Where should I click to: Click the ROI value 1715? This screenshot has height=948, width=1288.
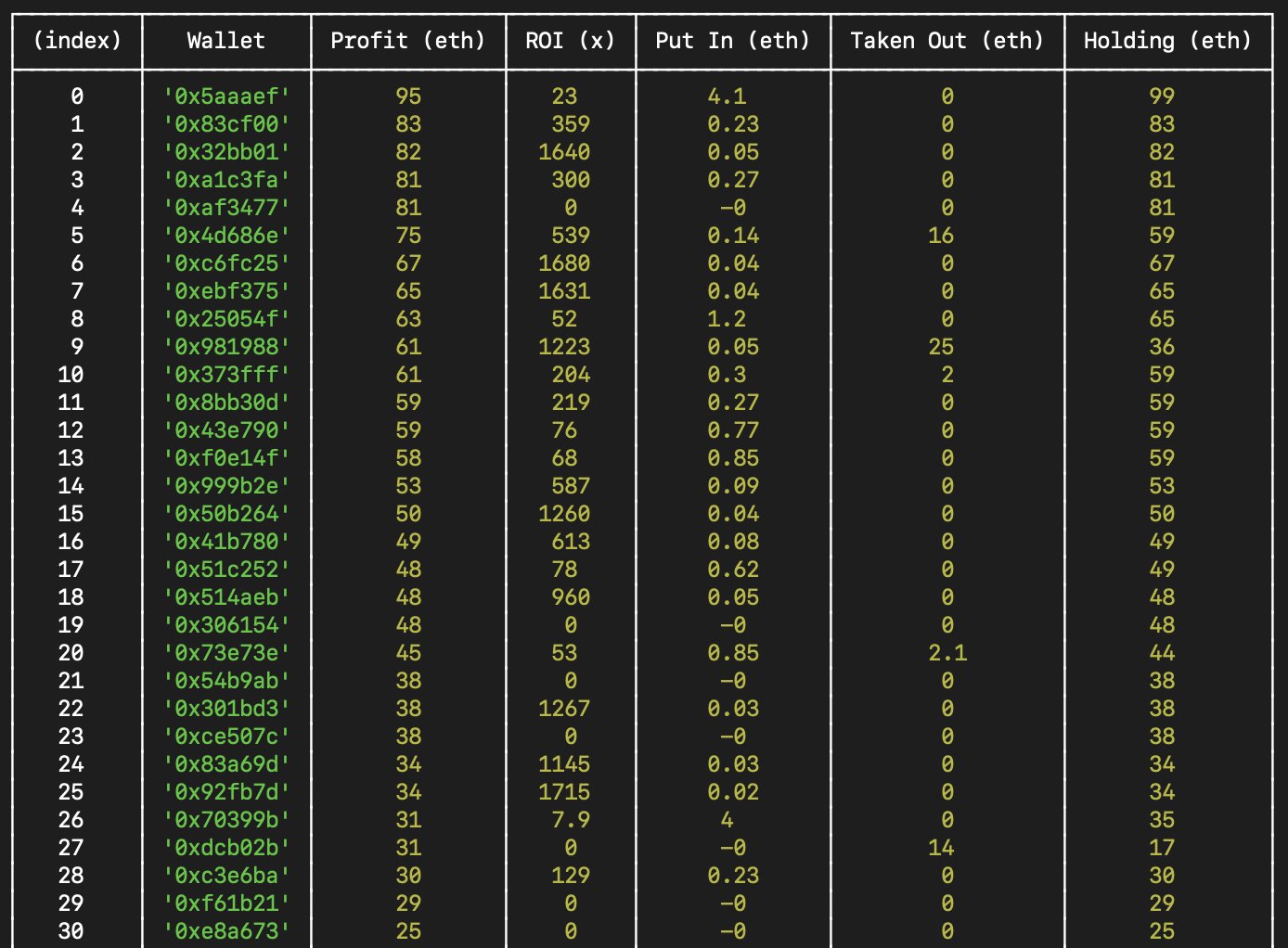click(x=564, y=792)
